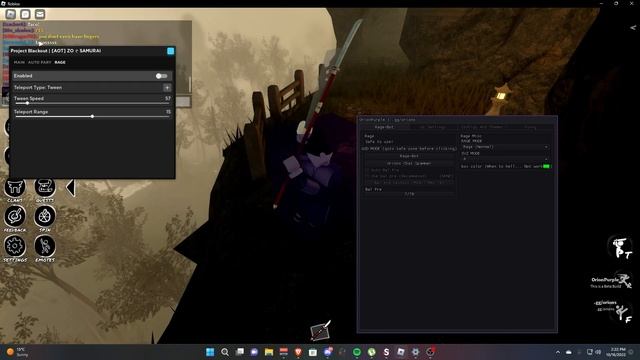Open File Explorer from taskbar
Screen dimensions: 640x360
(269, 352)
